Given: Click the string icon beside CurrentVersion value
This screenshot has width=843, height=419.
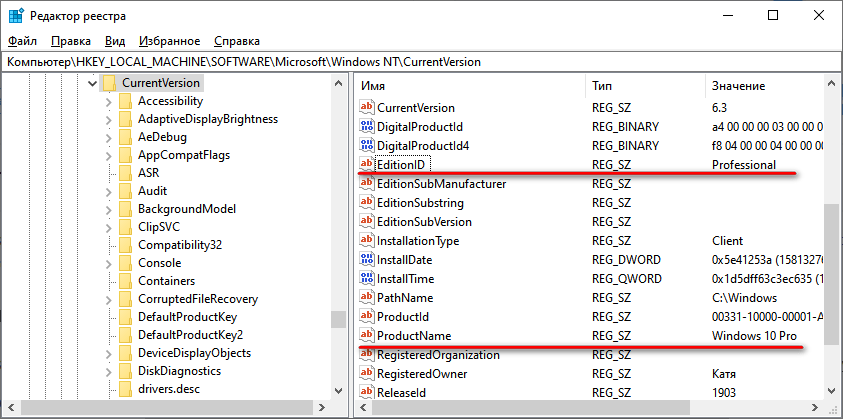Looking at the screenshot, I should coord(367,107).
